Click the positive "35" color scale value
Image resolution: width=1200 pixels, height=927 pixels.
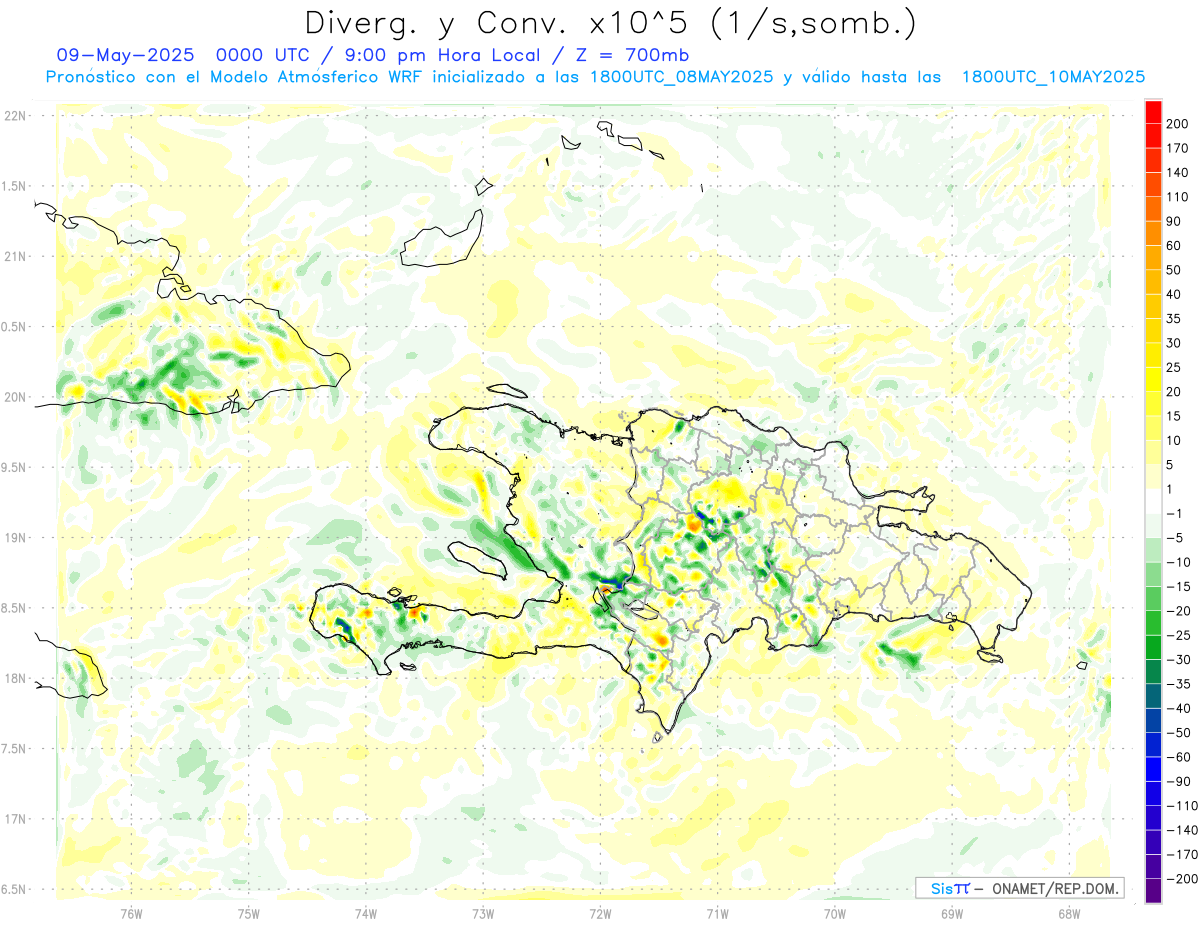click(1174, 319)
